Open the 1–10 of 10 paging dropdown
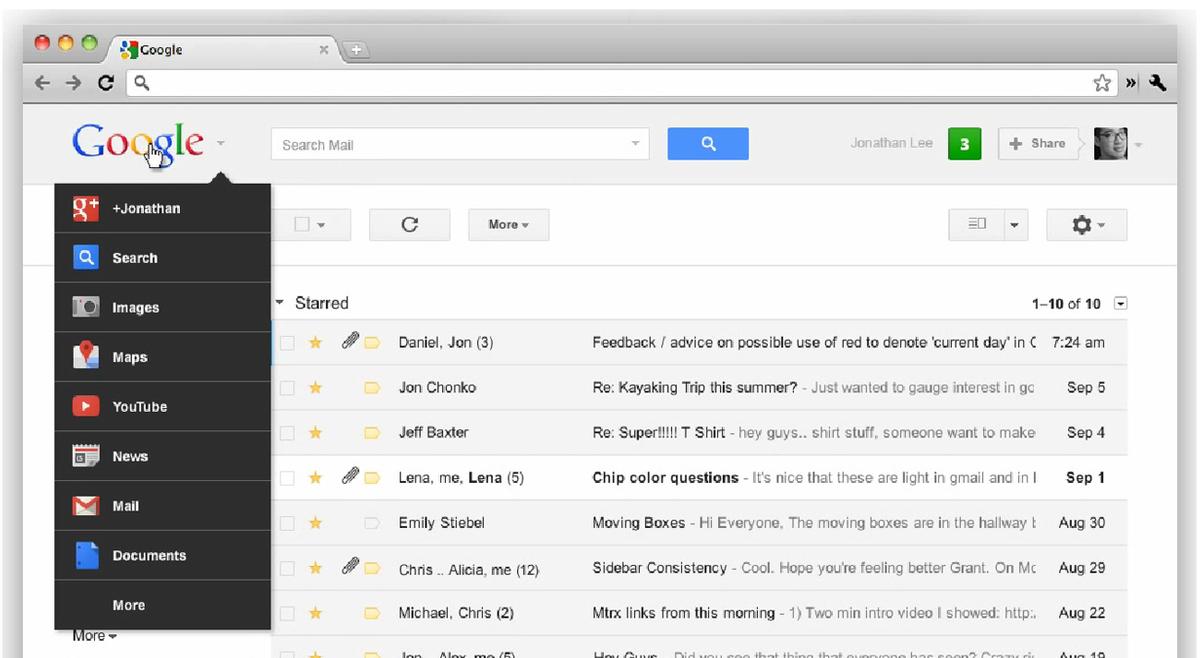 pyautogui.click(x=1120, y=303)
